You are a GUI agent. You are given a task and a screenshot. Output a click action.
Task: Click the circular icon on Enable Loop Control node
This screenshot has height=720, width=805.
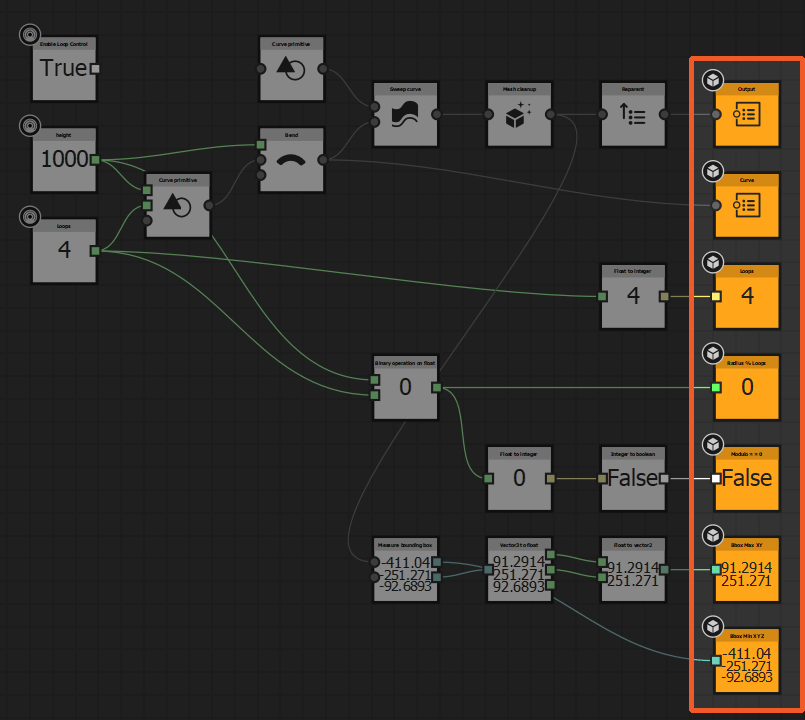[x=28, y=36]
